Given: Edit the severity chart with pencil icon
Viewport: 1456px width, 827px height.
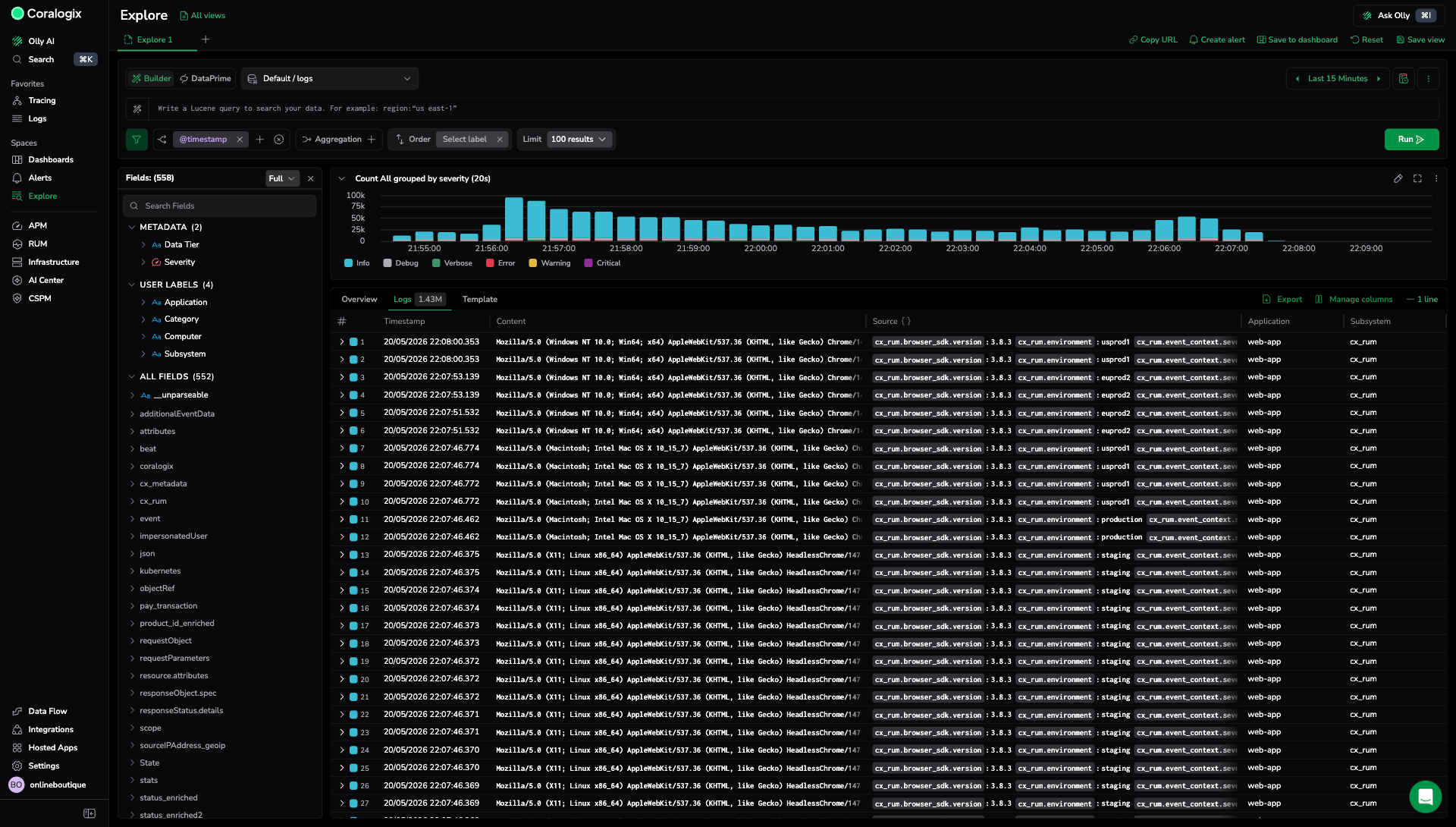Looking at the screenshot, I should 1398,178.
